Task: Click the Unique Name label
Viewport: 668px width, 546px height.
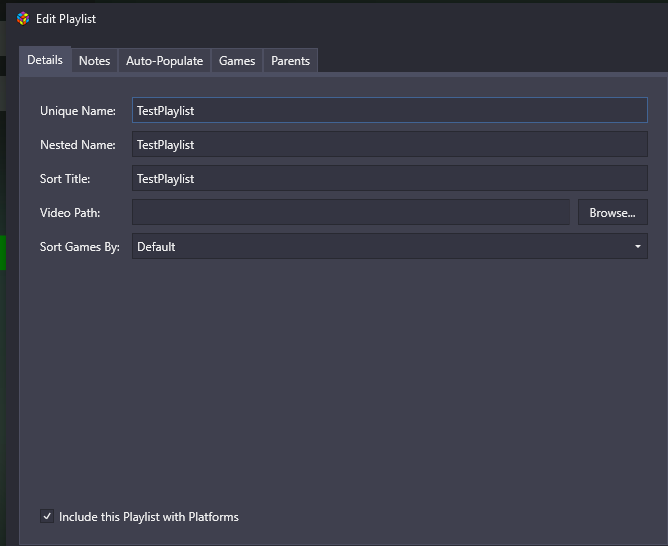Action: click(78, 111)
